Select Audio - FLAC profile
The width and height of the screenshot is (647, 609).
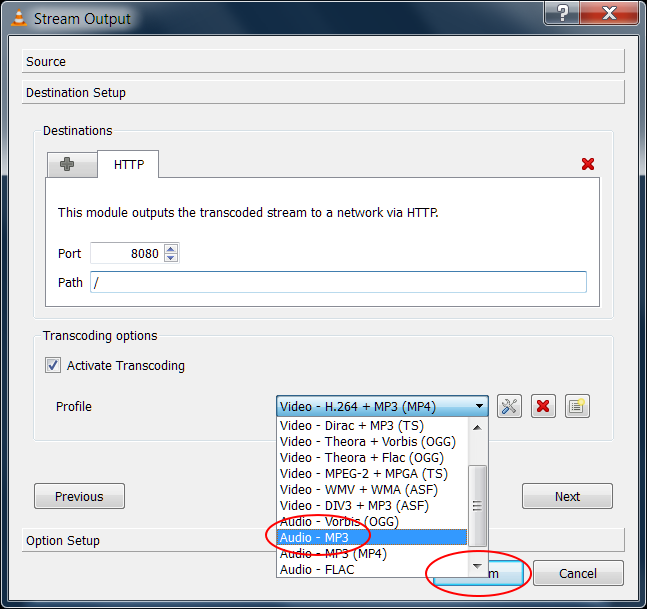372,570
